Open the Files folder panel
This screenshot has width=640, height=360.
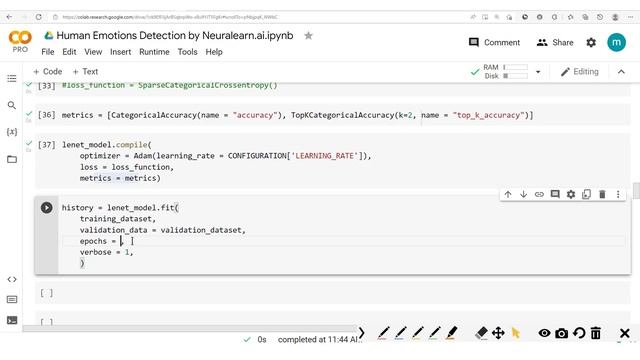tap(12, 159)
